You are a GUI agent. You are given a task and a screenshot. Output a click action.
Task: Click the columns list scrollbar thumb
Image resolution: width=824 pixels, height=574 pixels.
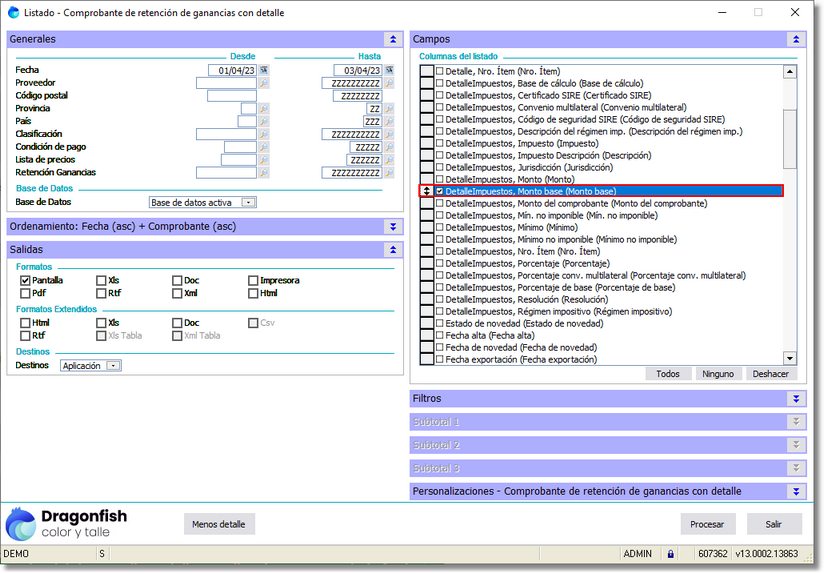tap(790, 139)
